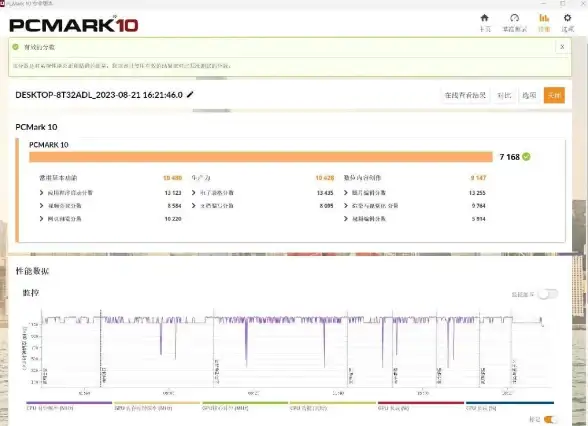Open Options via the gear icon
The height and width of the screenshot is (426, 588).
(x=567, y=22)
